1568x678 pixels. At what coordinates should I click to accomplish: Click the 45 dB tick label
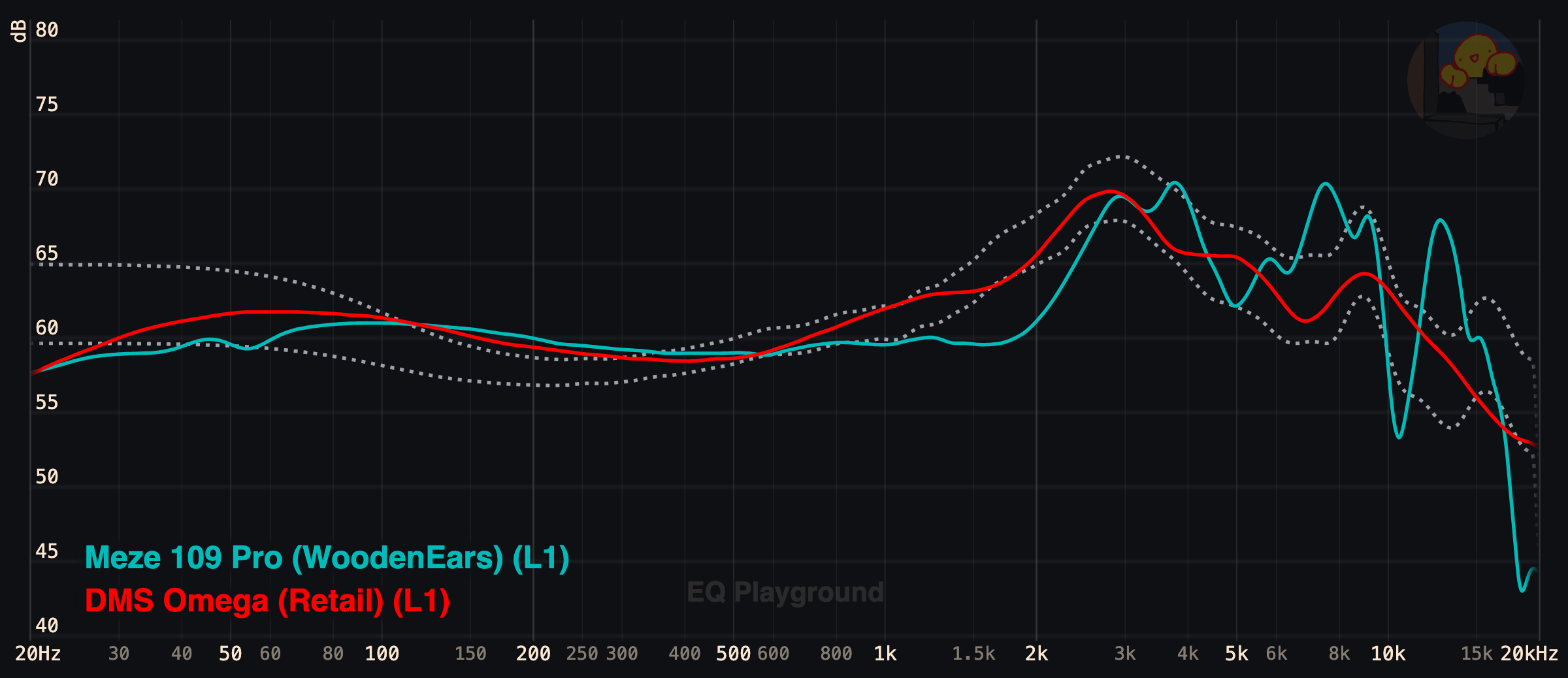47,551
